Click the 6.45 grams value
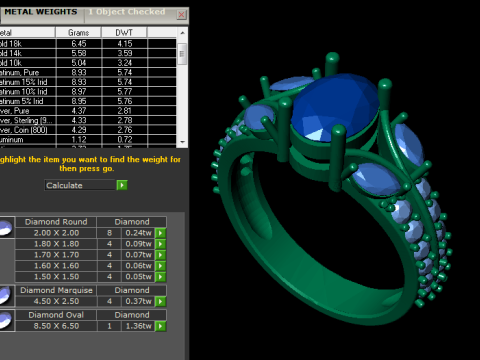Viewport: 480px width, 360px height. [79, 44]
